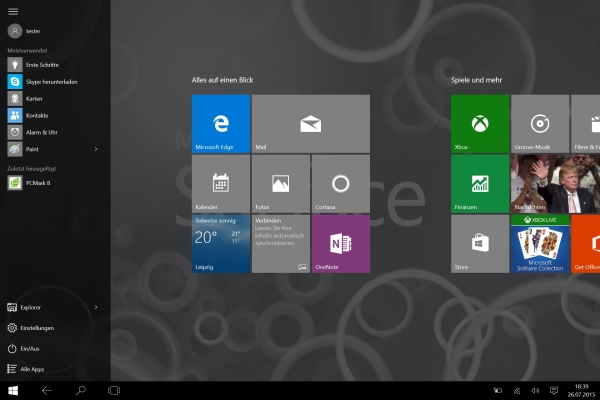The height and width of the screenshot is (400, 600).
Task: Open the Filme & Fernsehsendungen tile
Action: (x=585, y=124)
